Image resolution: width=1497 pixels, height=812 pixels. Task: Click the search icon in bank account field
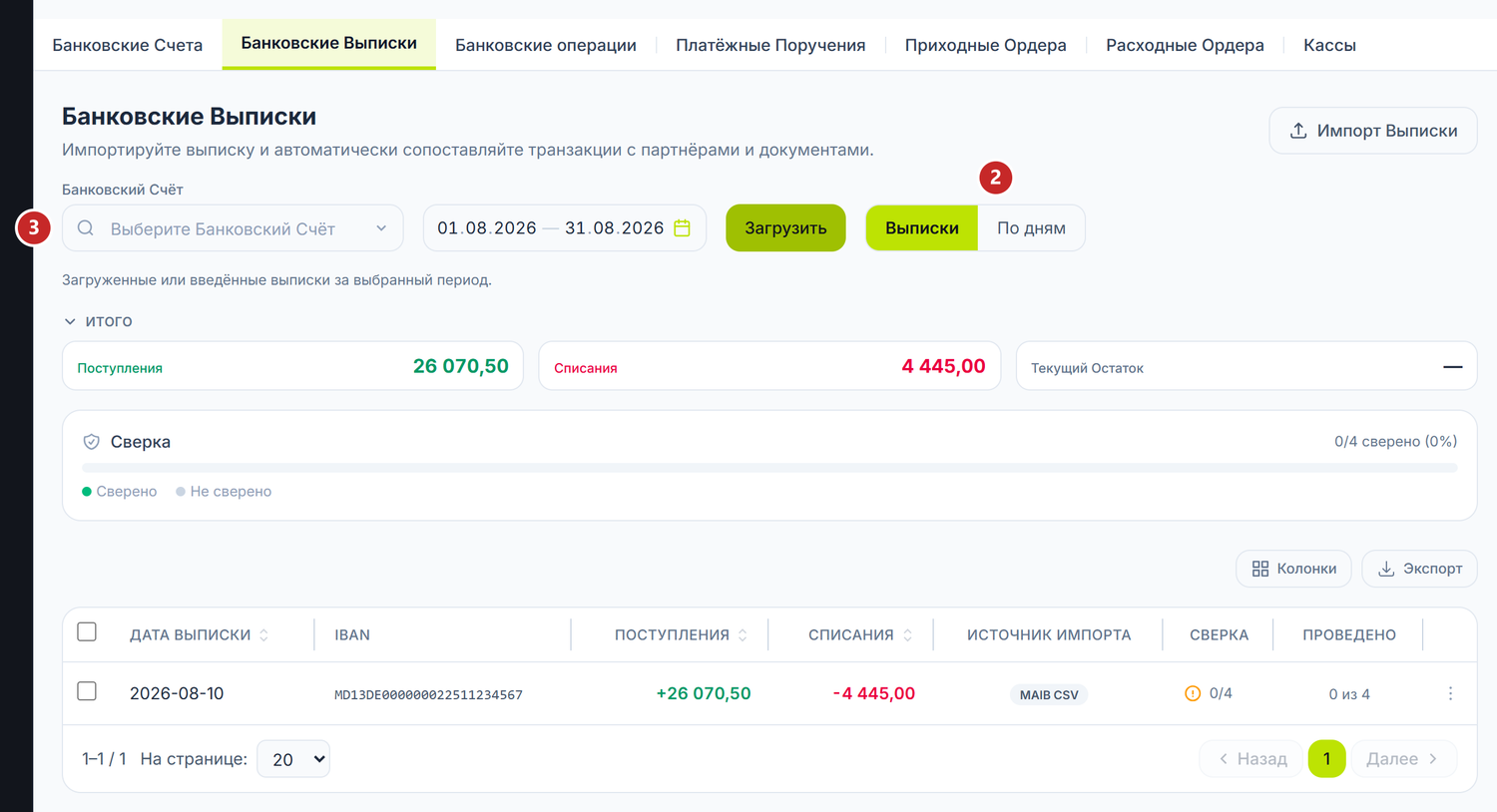pyautogui.click(x=86, y=228)
